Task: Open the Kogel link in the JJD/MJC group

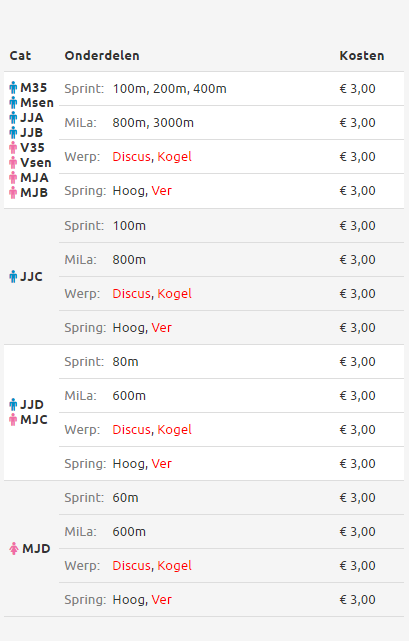Action: pos(174,430)
